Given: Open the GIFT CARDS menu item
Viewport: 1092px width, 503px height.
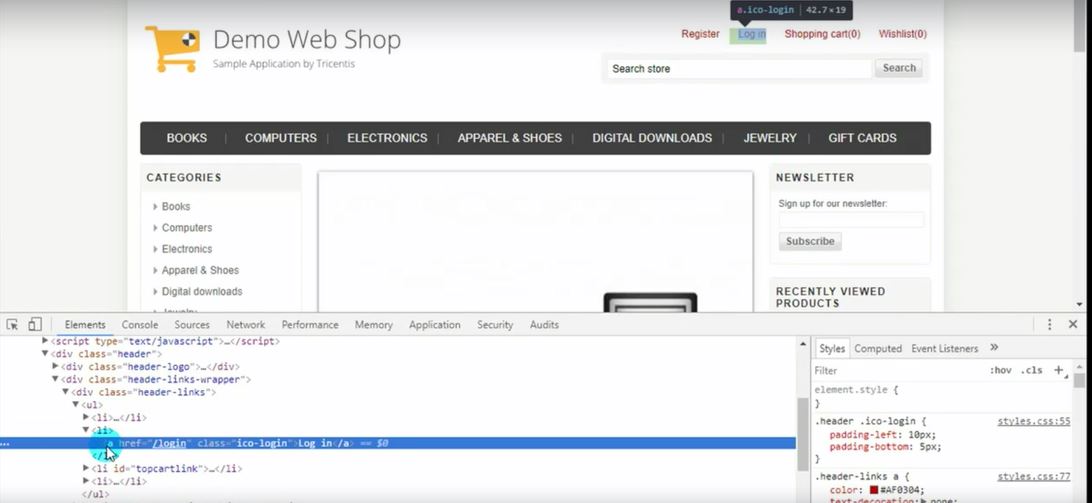Looking at the screenshot, I should pyautogui.click(x=862, y=138).
